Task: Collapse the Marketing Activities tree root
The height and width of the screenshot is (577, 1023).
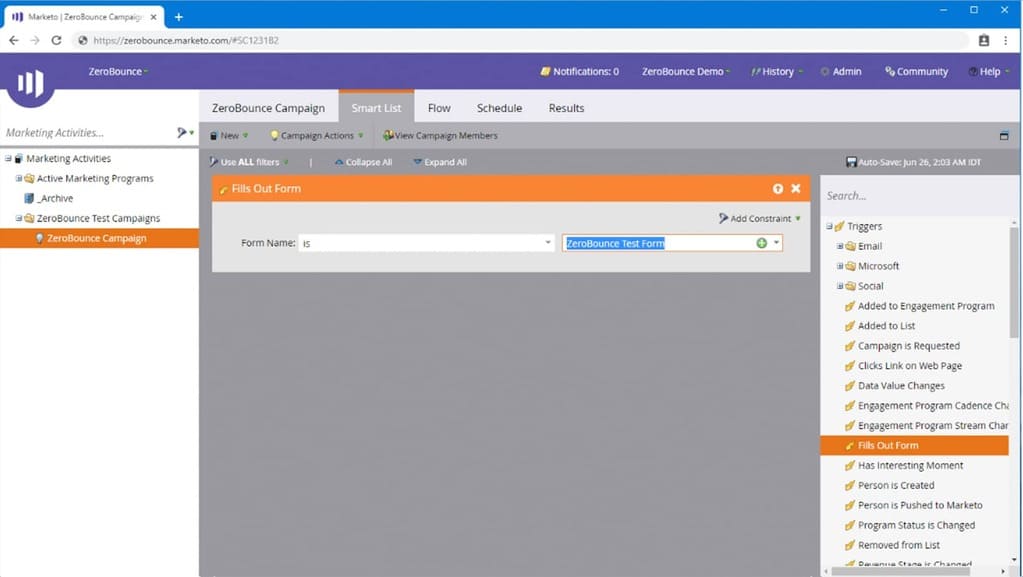Action: tap(8, 159)
